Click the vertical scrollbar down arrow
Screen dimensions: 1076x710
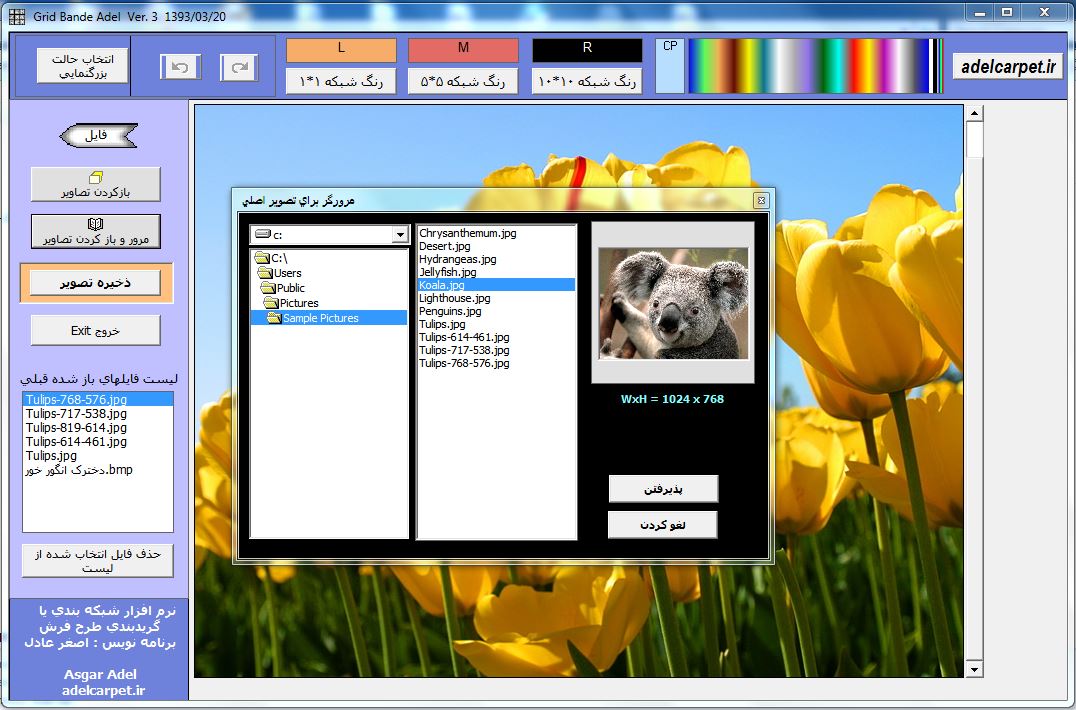pos(974,668)
